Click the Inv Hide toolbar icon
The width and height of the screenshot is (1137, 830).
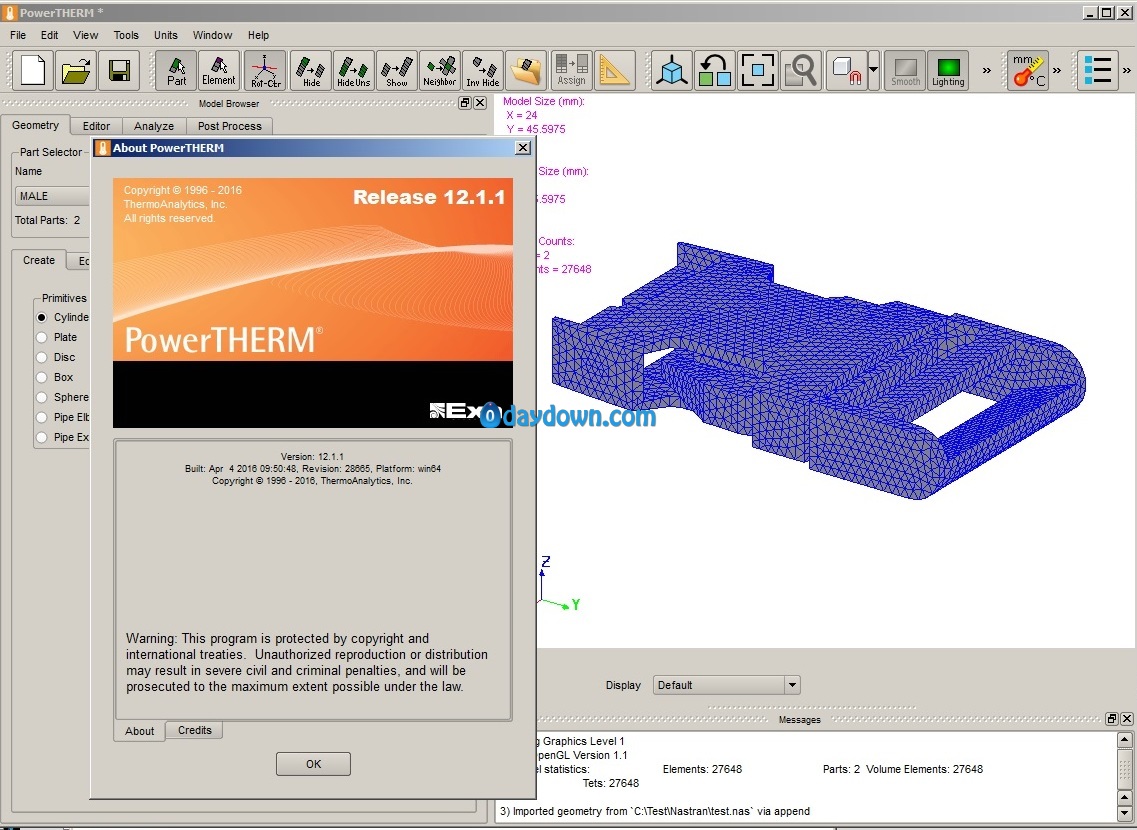click(483, 70)
